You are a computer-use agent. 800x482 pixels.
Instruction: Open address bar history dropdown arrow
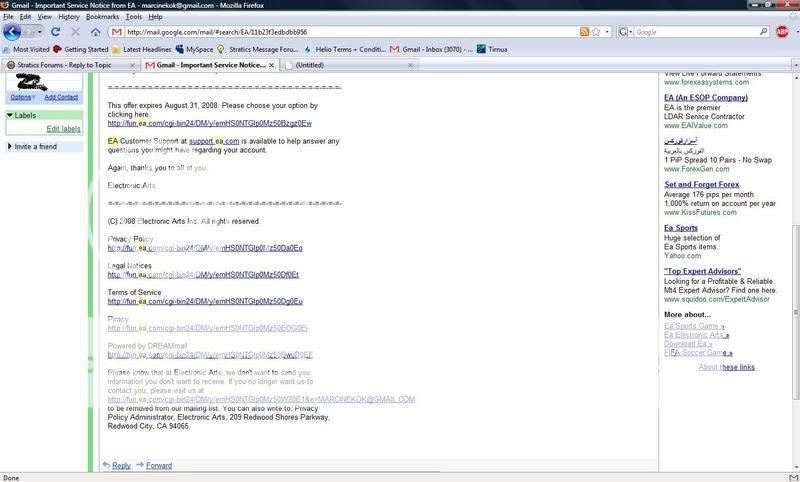[607, 32]
